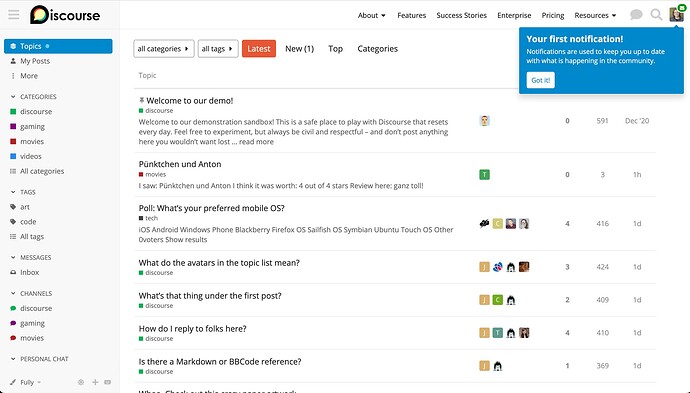Image resolution: width=690 pixels, height=393 pixels.
Task: Click the plus icon in sidebar footer
Action: coord(95,382)
